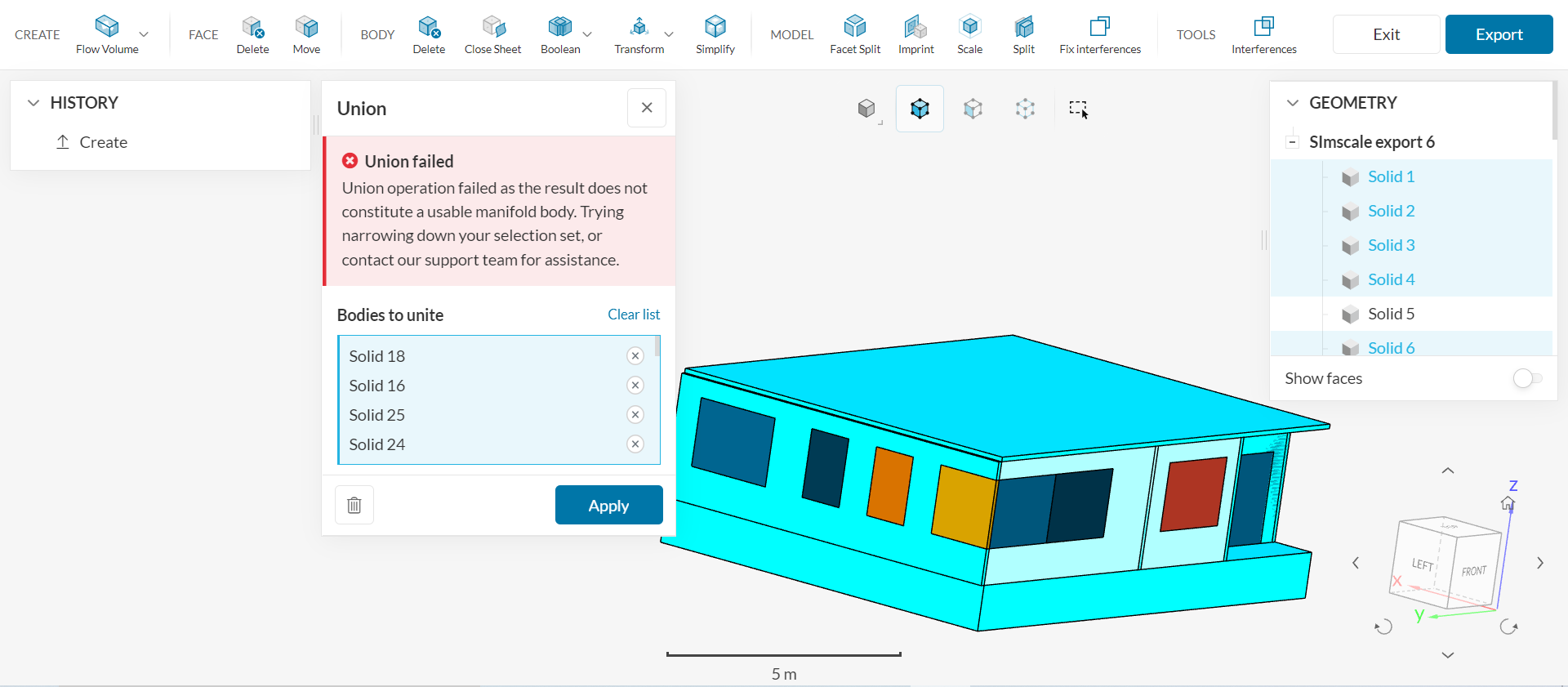Image resolution: width=1568 pixels, height=687 pixels.
Task: Apply the Union operation
Action: (x=609, y=505)
